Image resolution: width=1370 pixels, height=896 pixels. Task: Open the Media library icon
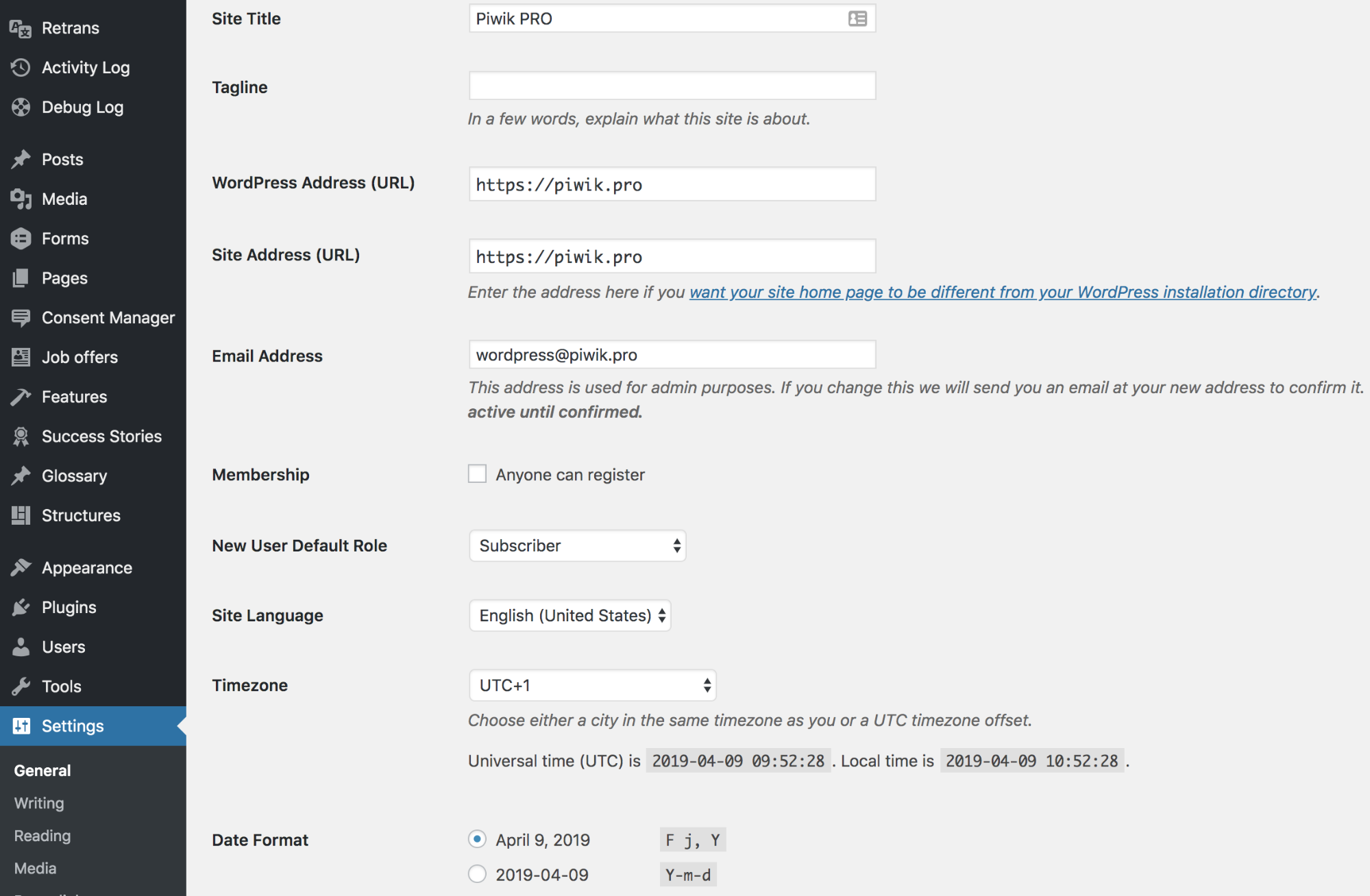tap(21, 199)
